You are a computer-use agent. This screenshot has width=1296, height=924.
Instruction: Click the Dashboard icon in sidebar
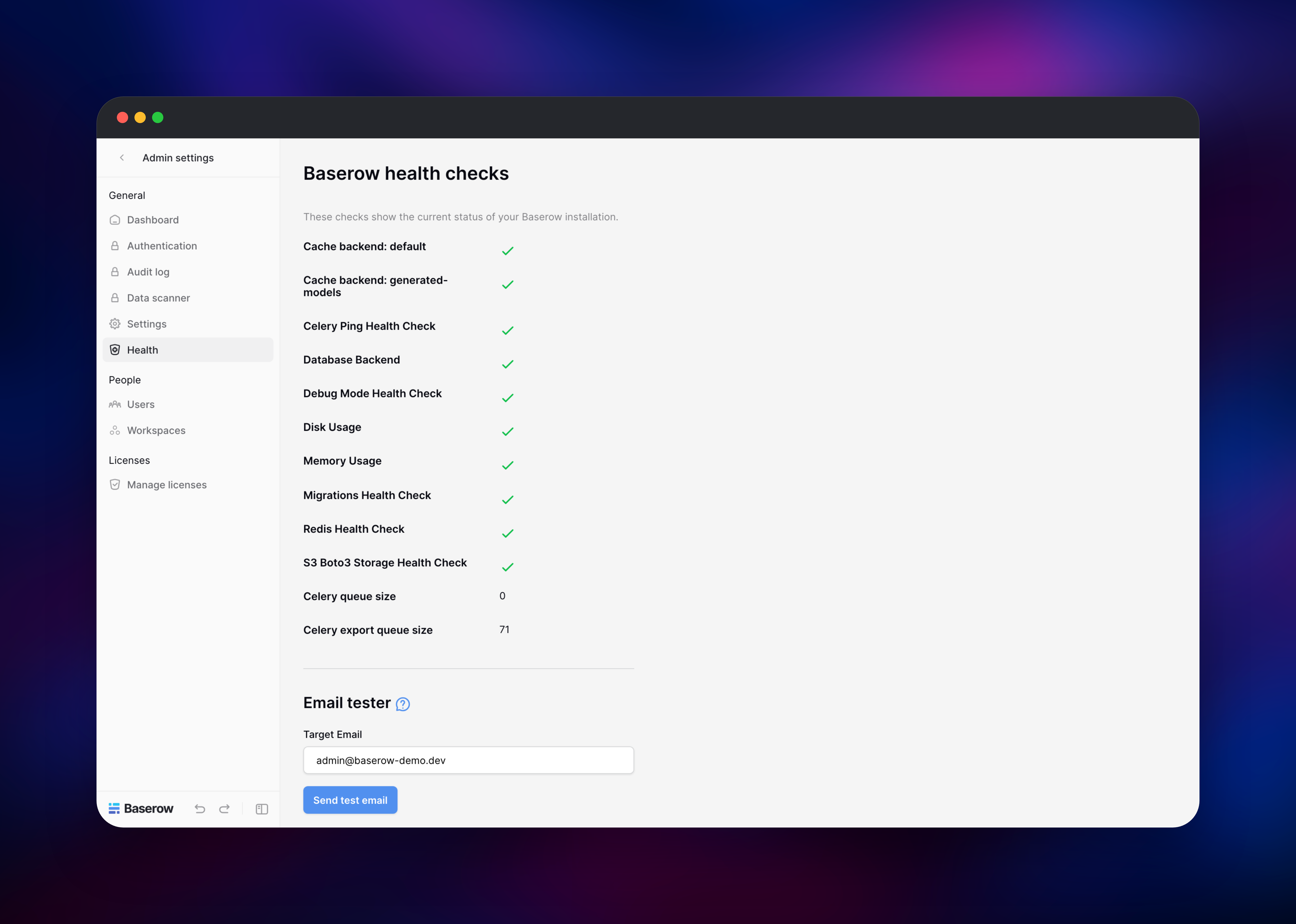[x=115, y=220]
